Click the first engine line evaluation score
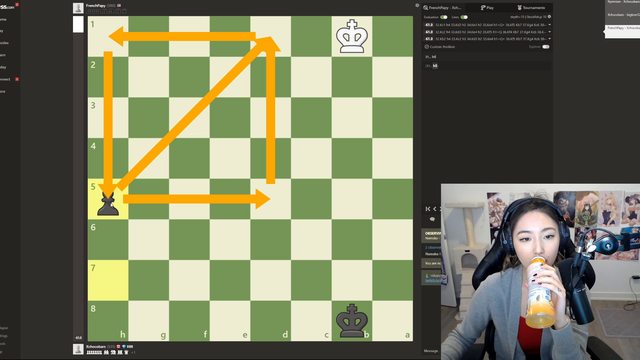Viewport: 640px width, 360px height. (x=429, y=25)
